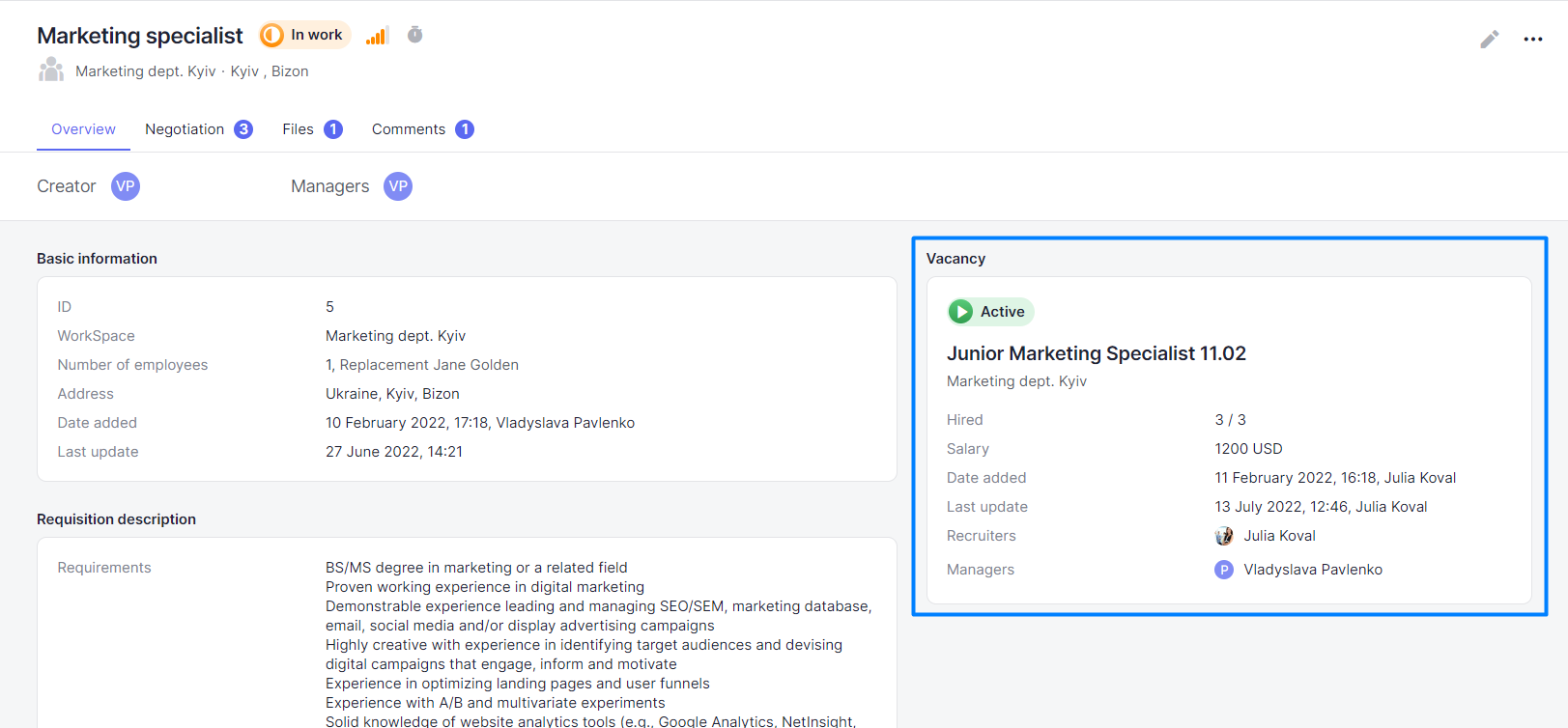This screenshot has width=1568, height=728.
Task: Click the department group icon near Marketing dept.
Action: [51, 70]
